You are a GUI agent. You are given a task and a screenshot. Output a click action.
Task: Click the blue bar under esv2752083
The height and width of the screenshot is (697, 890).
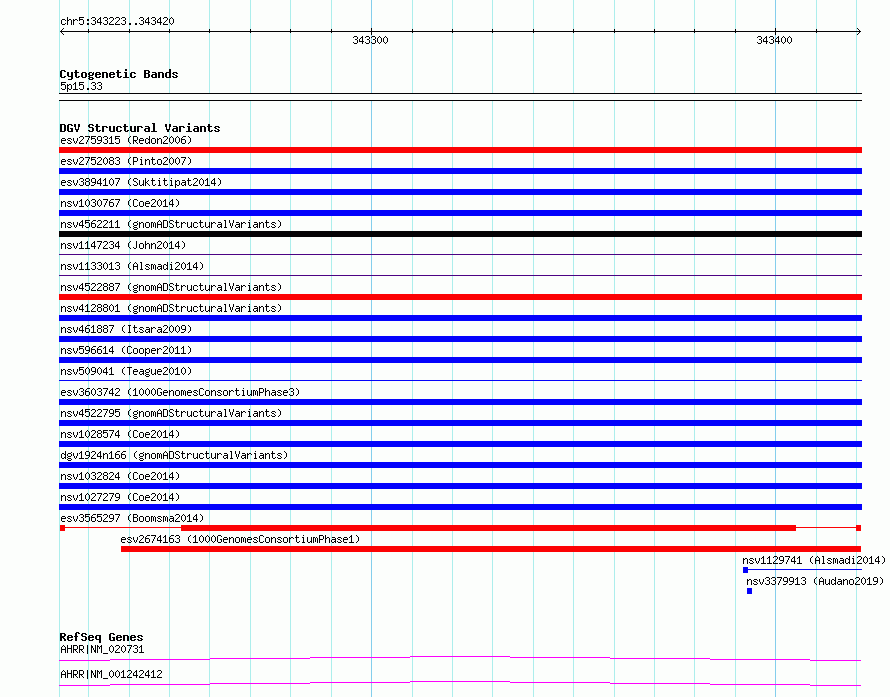[460, 171]
